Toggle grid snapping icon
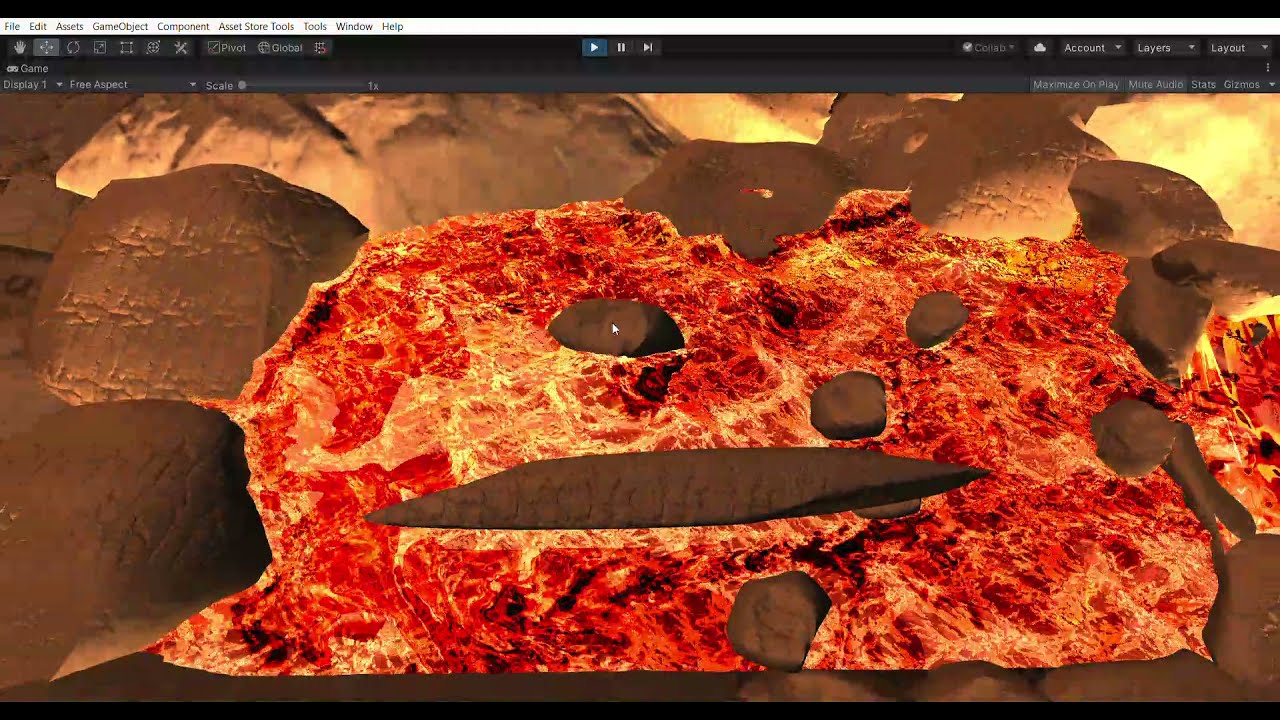Viewport: 1280px width, 720px height. (x=320, y=47)
